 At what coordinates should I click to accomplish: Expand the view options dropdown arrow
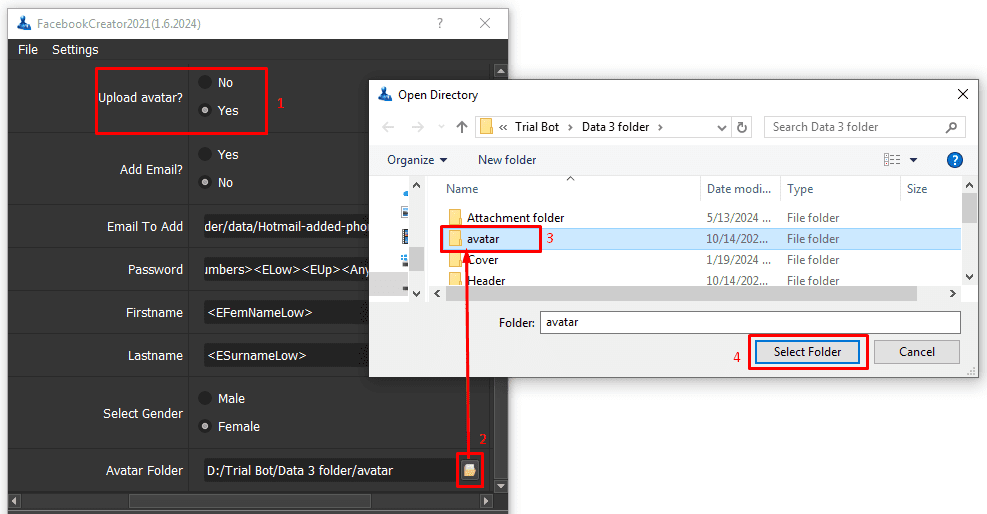(913, 160)
